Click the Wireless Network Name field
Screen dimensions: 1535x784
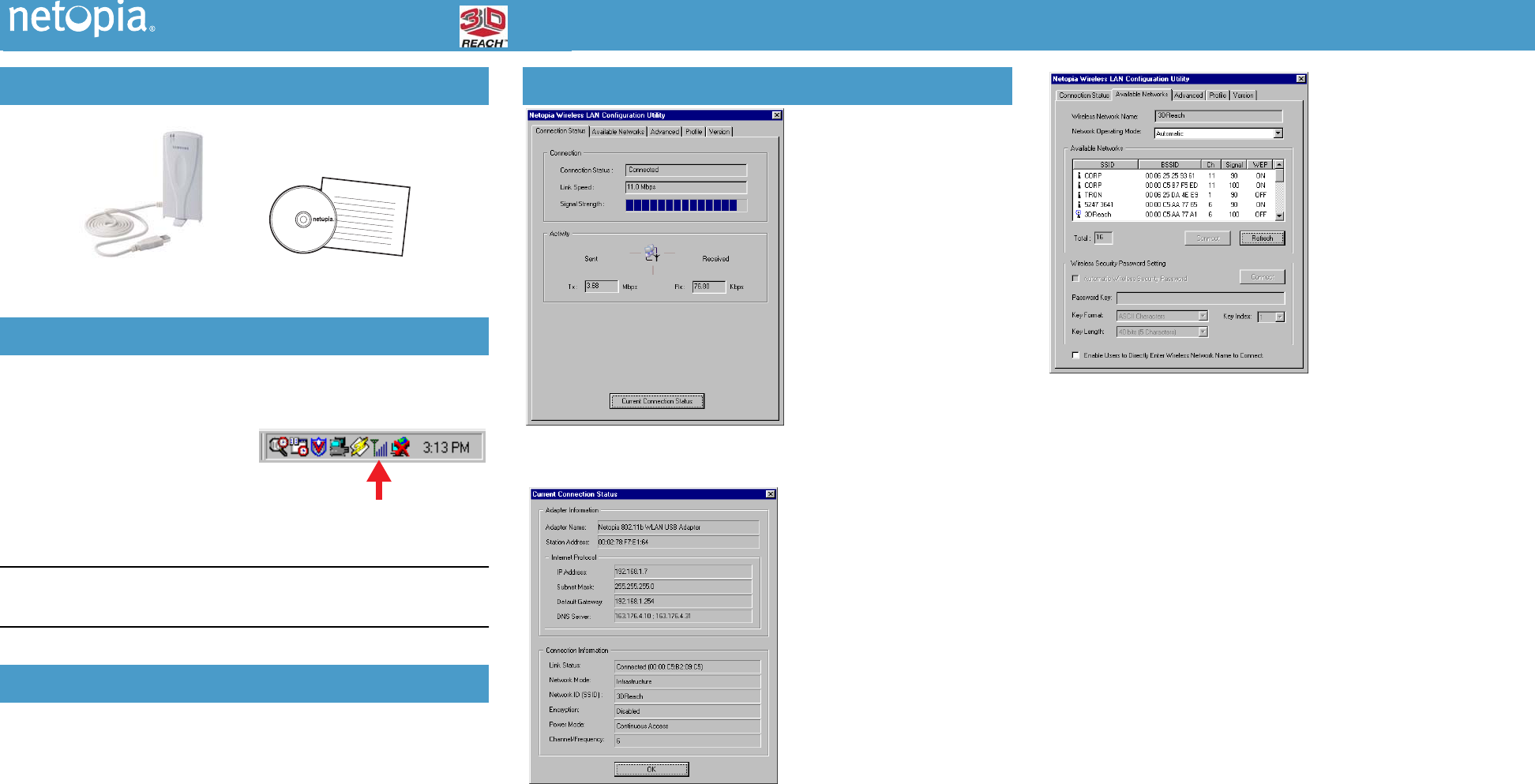coord(1218,116)
